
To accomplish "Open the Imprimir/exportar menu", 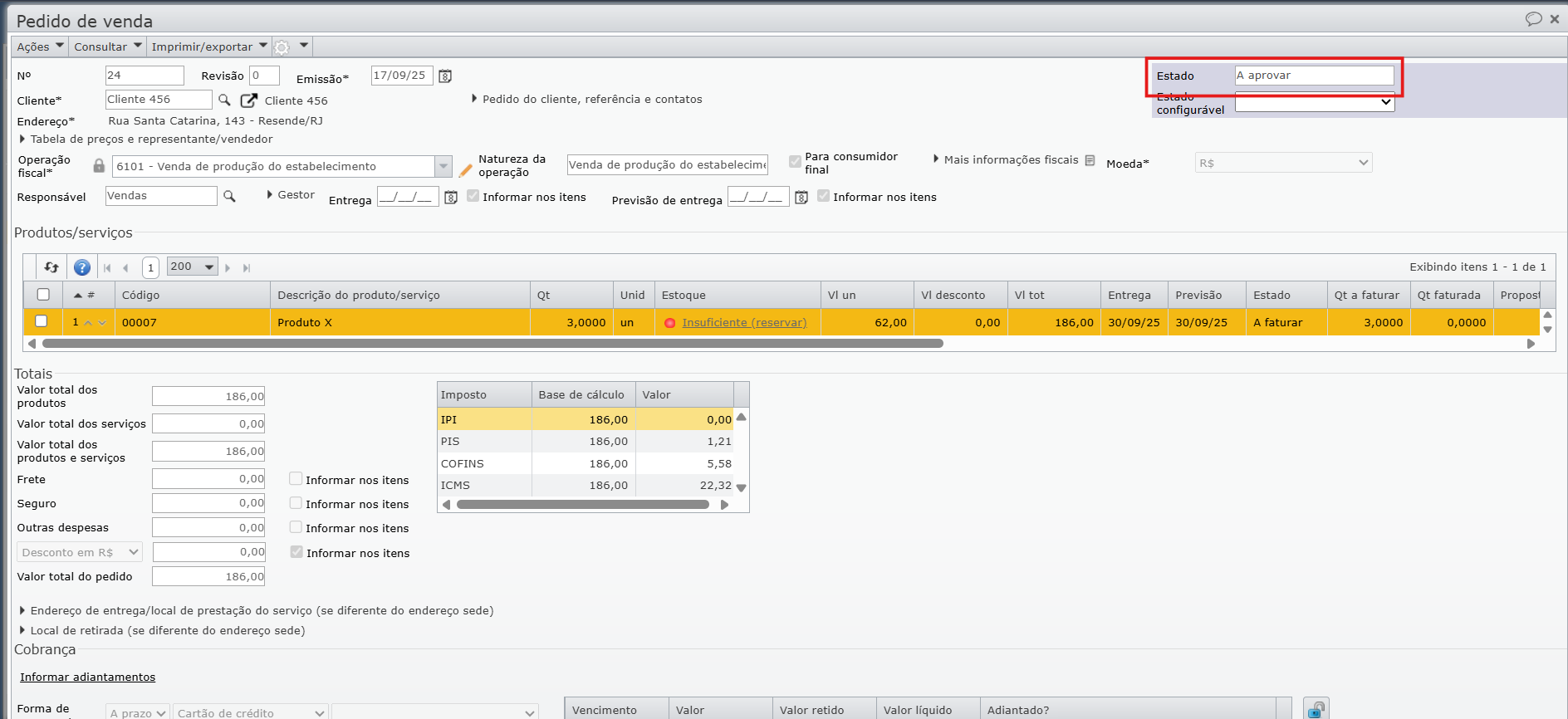I will [x=209, y=46].
